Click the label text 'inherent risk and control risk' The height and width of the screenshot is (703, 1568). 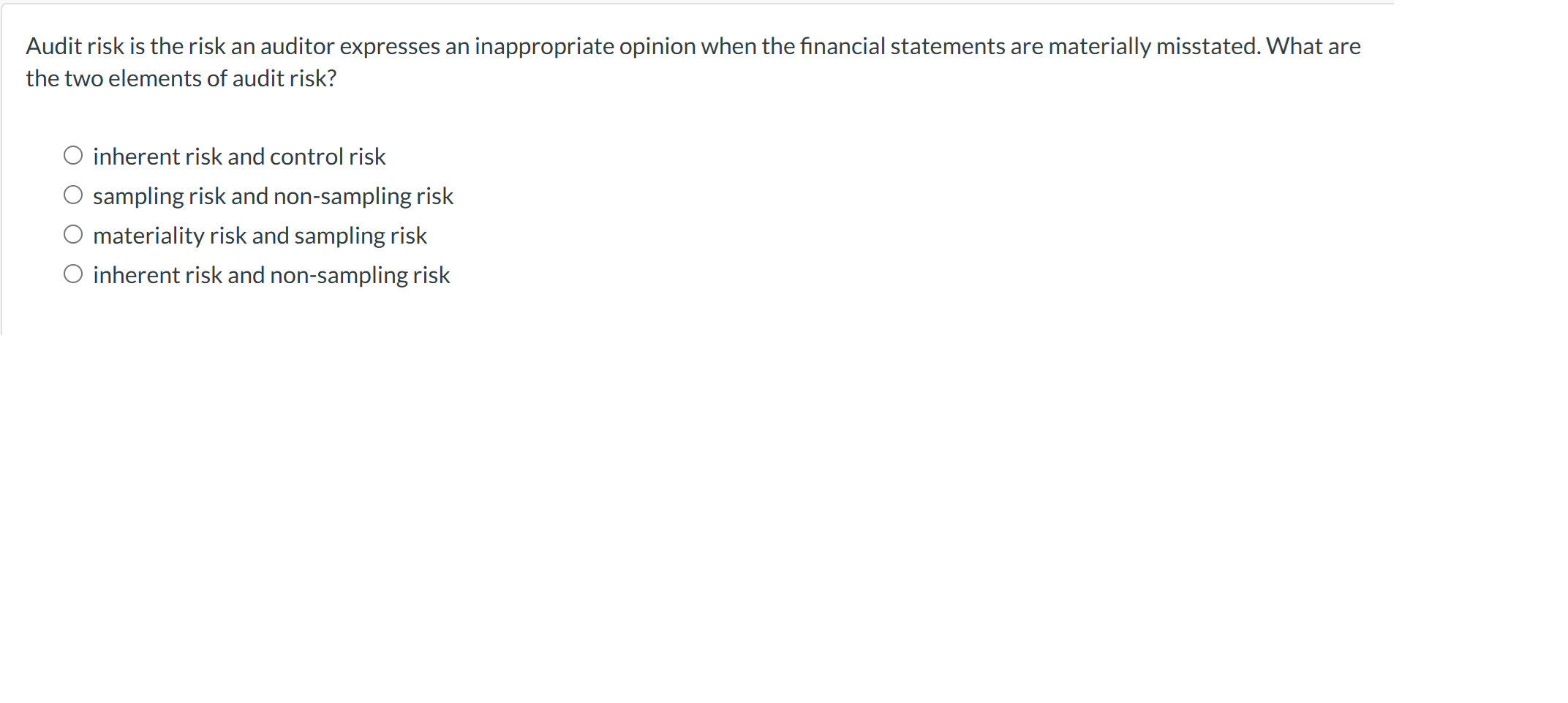[239, 156]
